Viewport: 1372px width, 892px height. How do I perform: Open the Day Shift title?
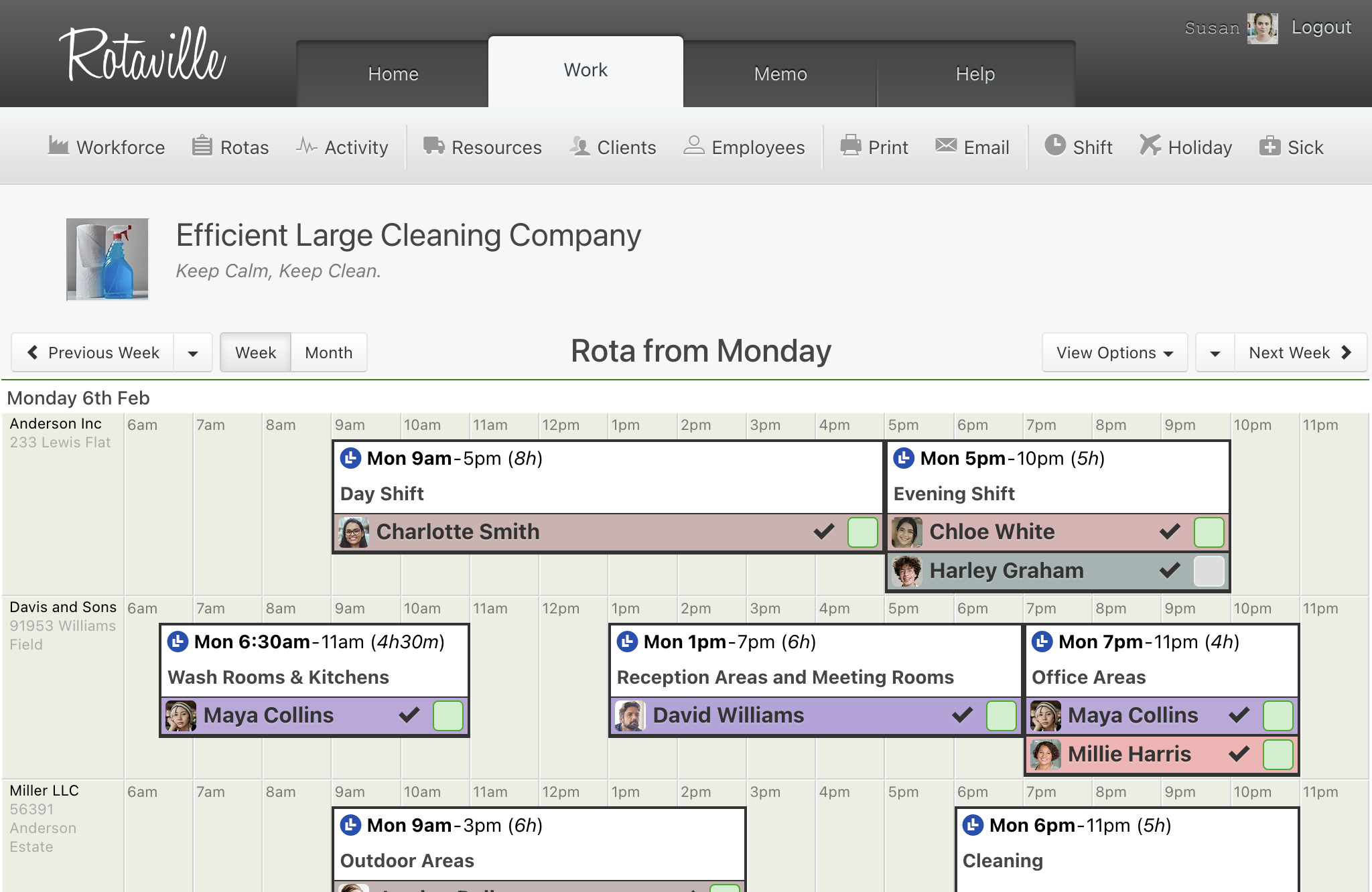(382, 494)
